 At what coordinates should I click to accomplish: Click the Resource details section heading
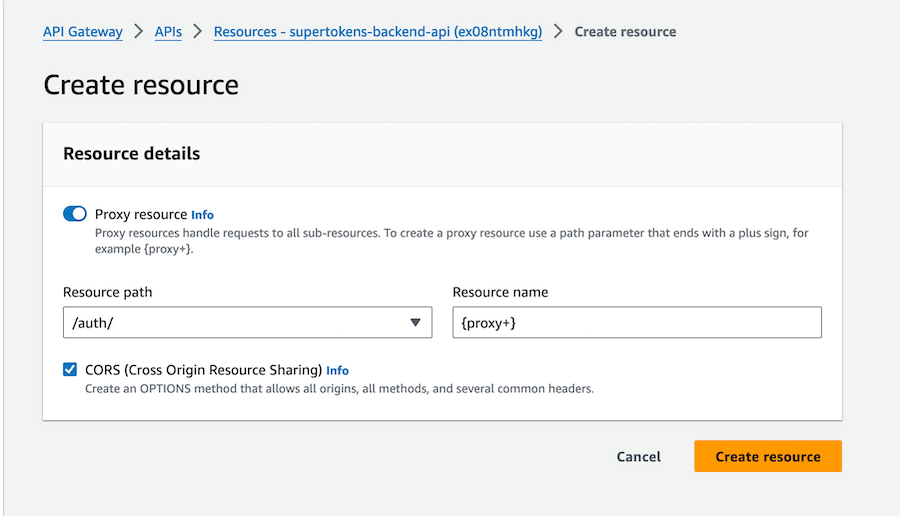(131, 154)
